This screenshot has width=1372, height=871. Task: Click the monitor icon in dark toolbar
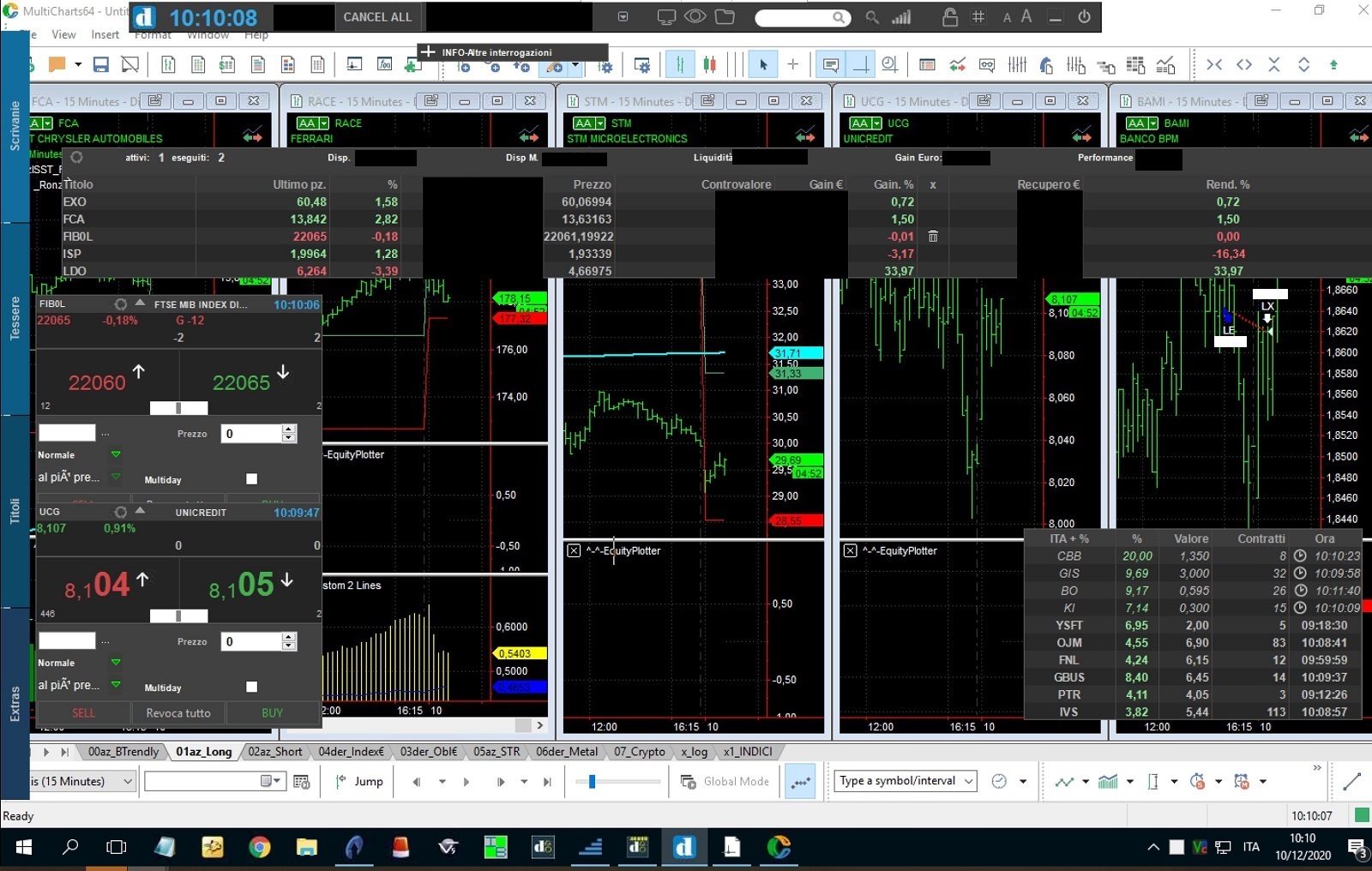point(666,16)
